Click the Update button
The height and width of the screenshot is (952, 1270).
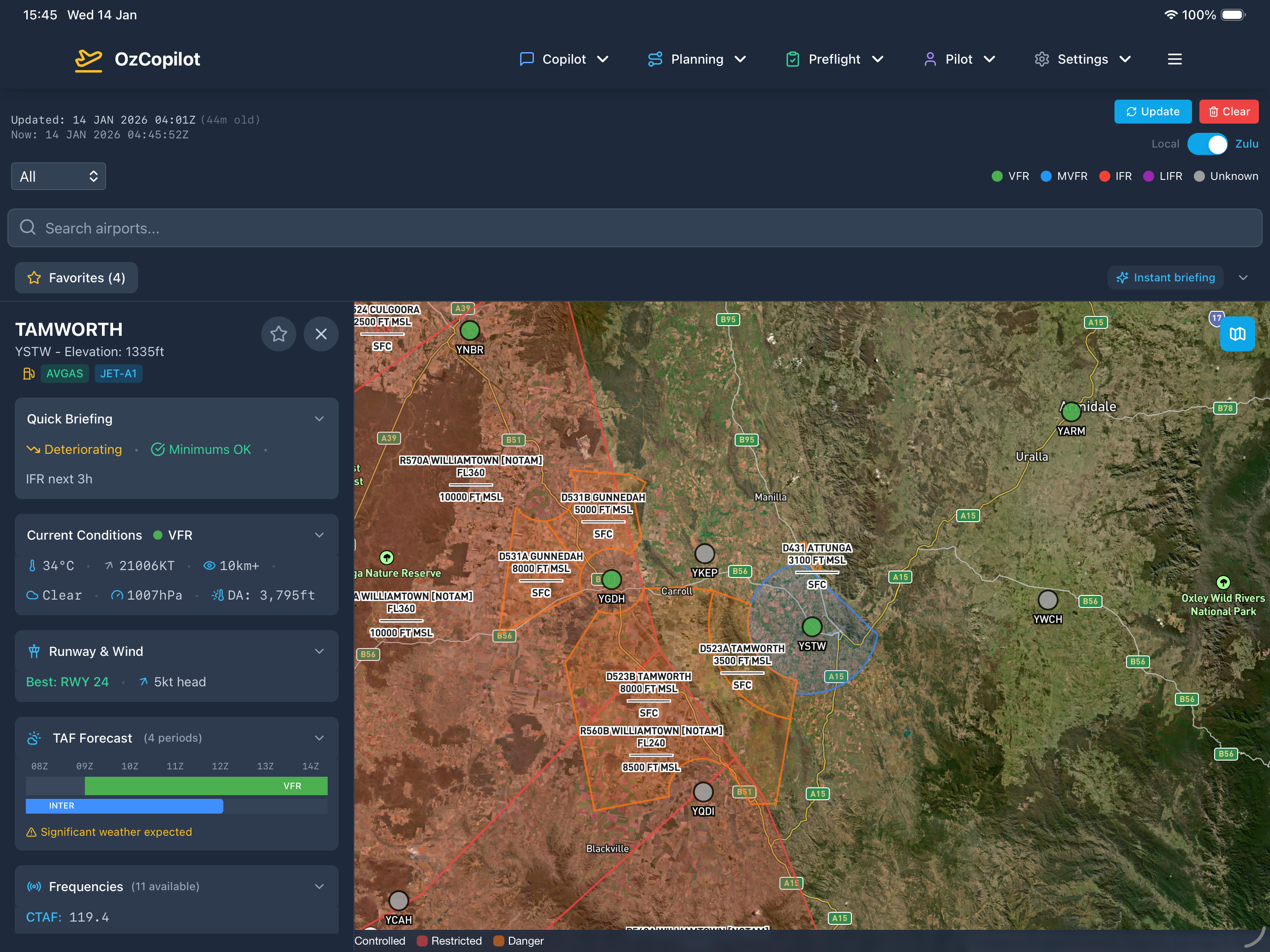click(x=1152, y=111)
